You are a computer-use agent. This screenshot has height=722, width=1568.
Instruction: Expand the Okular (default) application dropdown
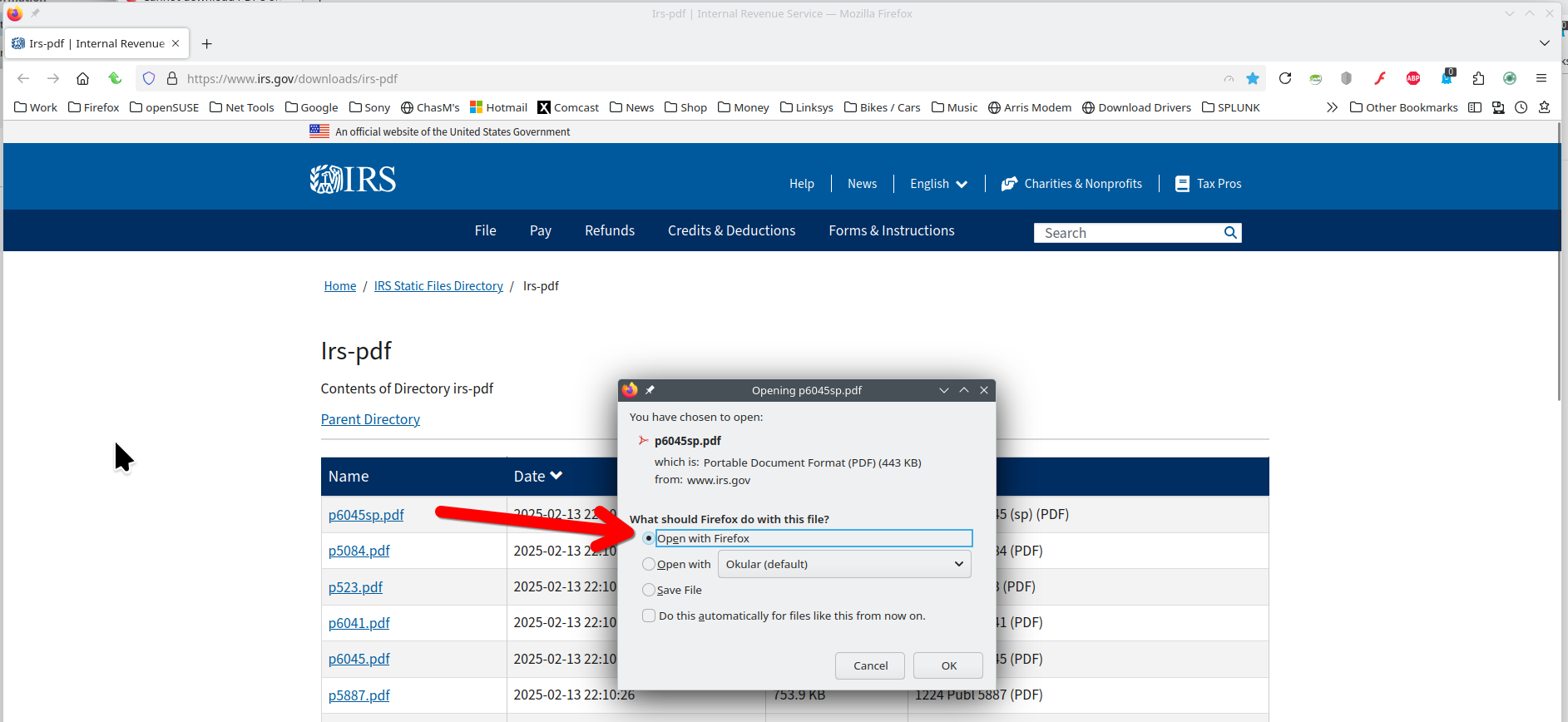(x=844, y=564)
